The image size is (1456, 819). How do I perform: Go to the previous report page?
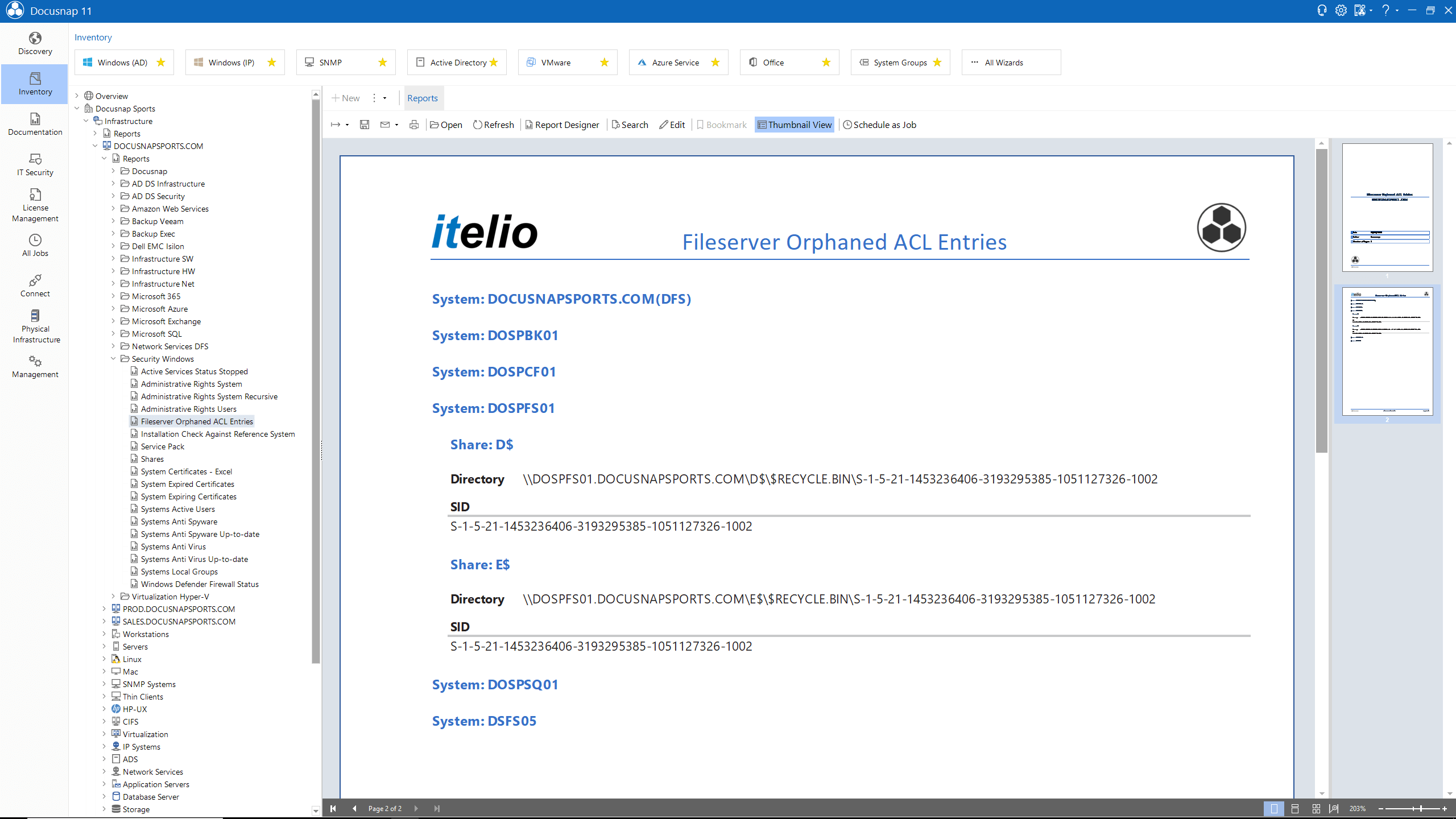click(x=354, y=808)
